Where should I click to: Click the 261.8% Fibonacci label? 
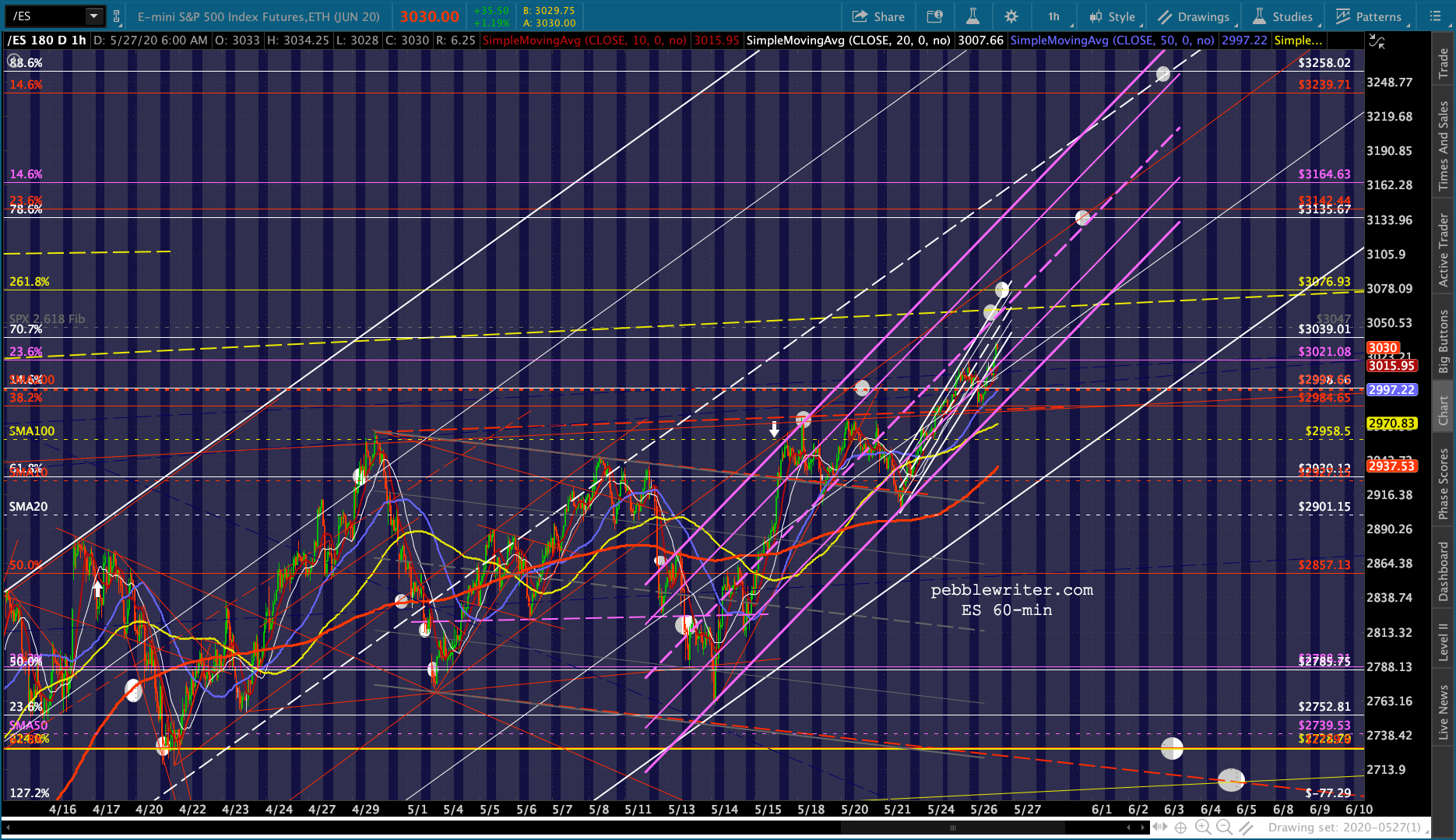tap(30, 282)
